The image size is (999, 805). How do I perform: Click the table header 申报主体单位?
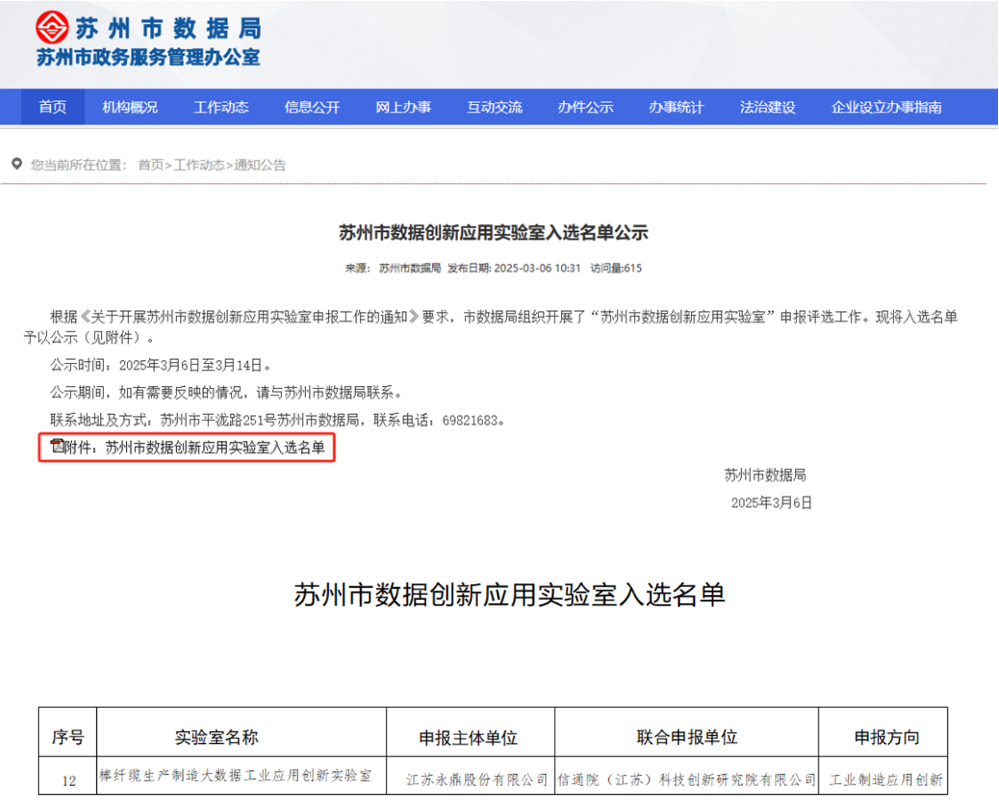click(468, 737)
